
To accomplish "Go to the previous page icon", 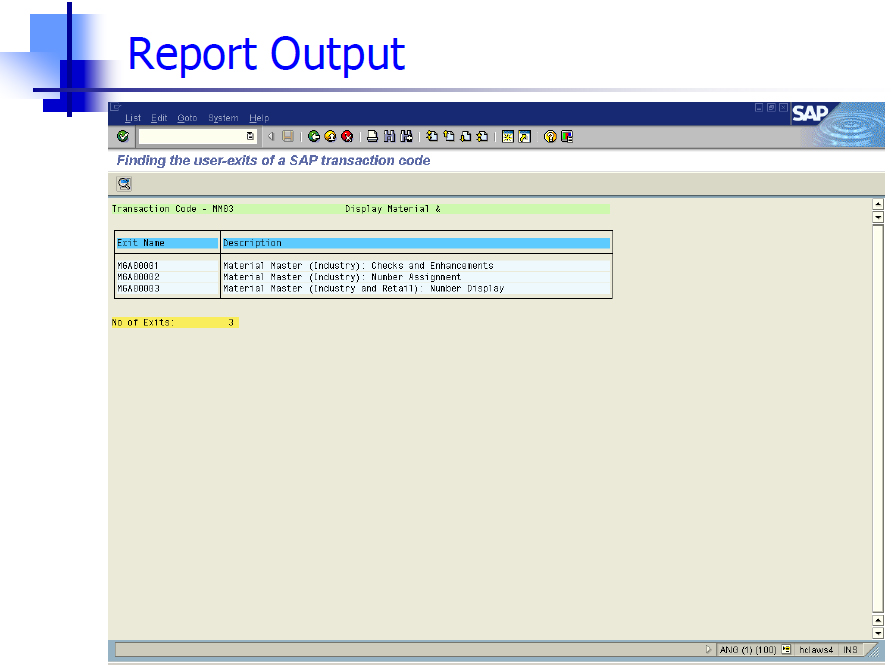I will pyautogui.click(x=449, y=136).
